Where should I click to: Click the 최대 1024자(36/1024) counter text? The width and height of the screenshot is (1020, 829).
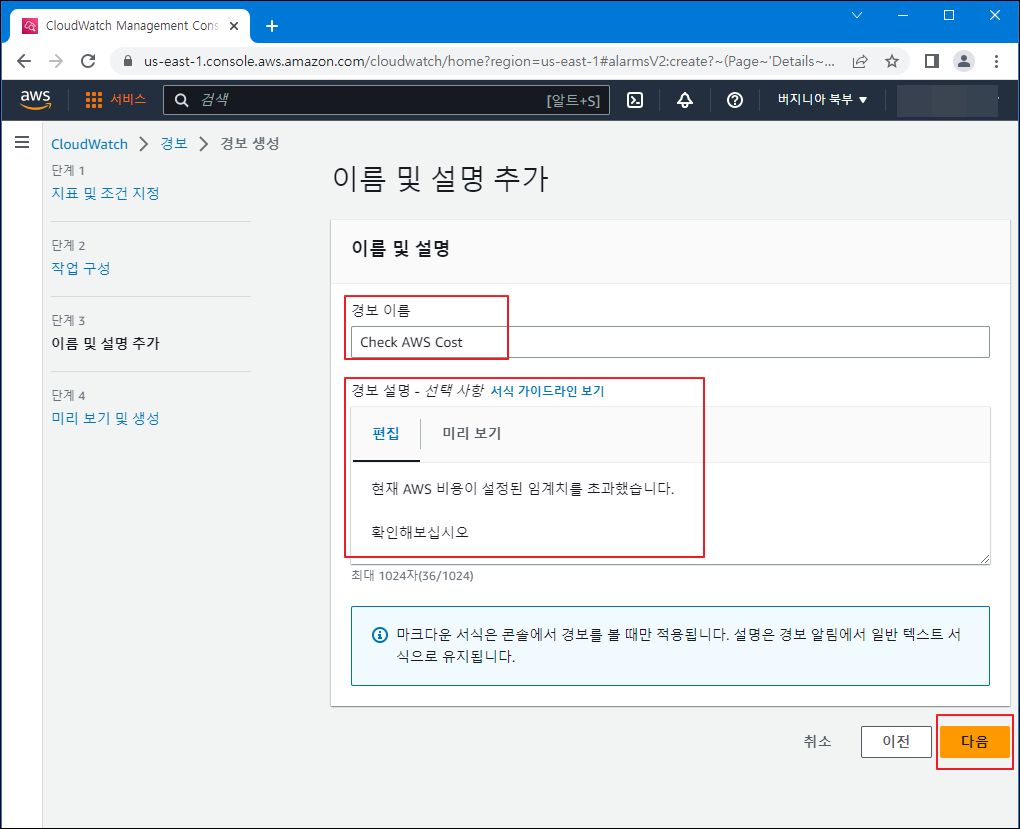[412, 576]
